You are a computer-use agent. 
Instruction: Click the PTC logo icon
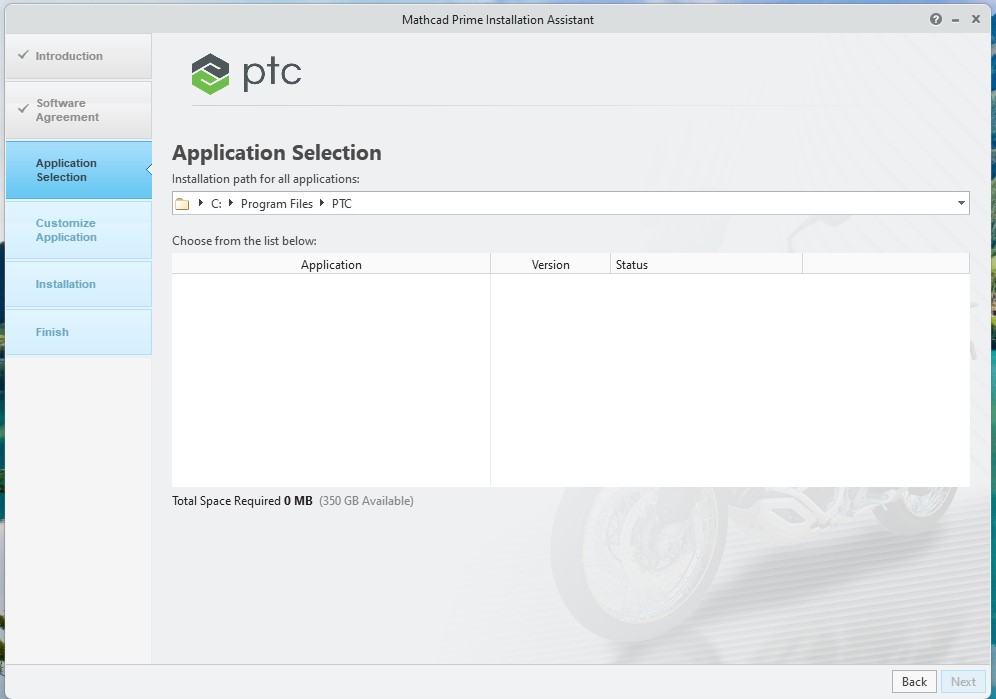click(x=208, y=72)
